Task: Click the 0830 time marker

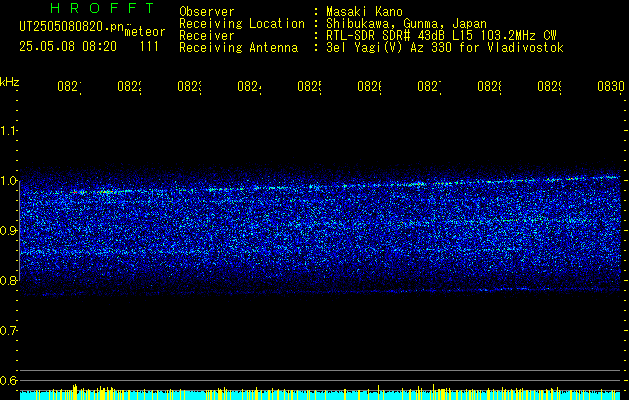Action: (611, 86)
